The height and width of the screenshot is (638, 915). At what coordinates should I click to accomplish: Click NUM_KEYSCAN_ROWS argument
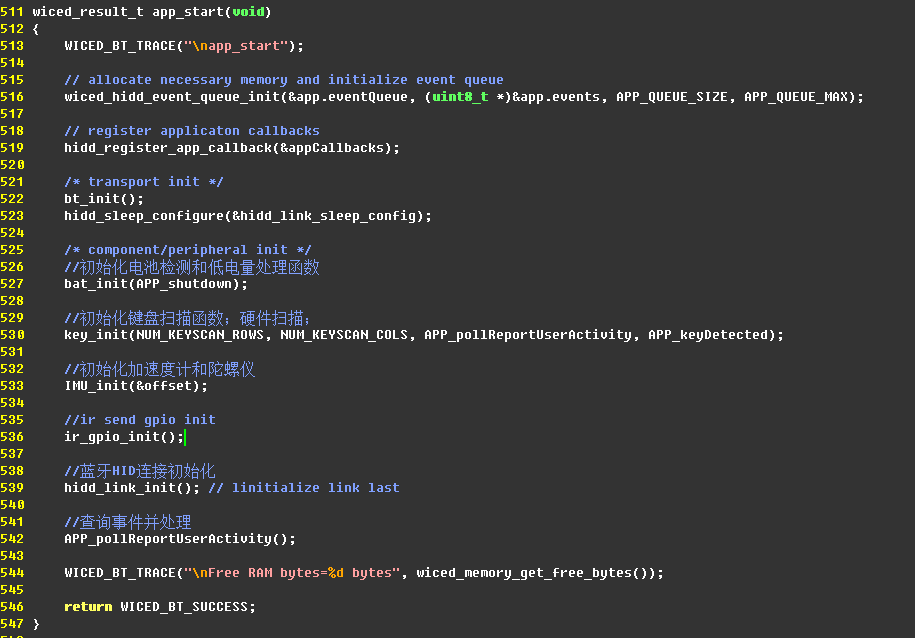pyautogui.click(x=200, y=335)
